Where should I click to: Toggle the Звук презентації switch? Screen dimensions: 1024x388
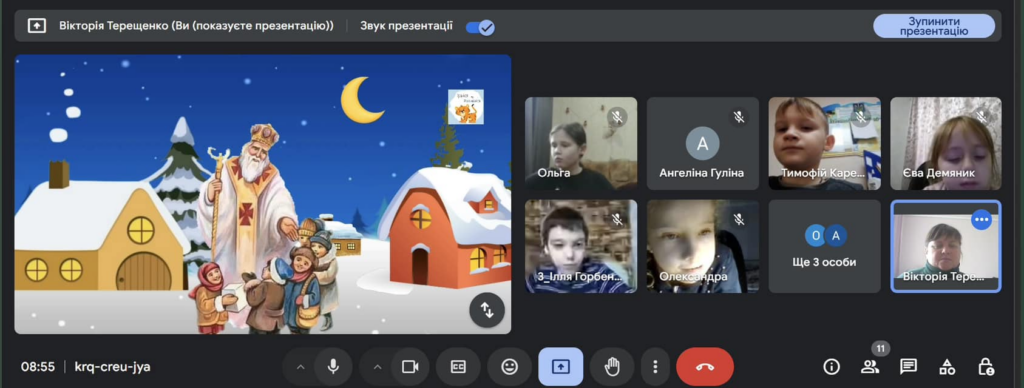(480, 27)
